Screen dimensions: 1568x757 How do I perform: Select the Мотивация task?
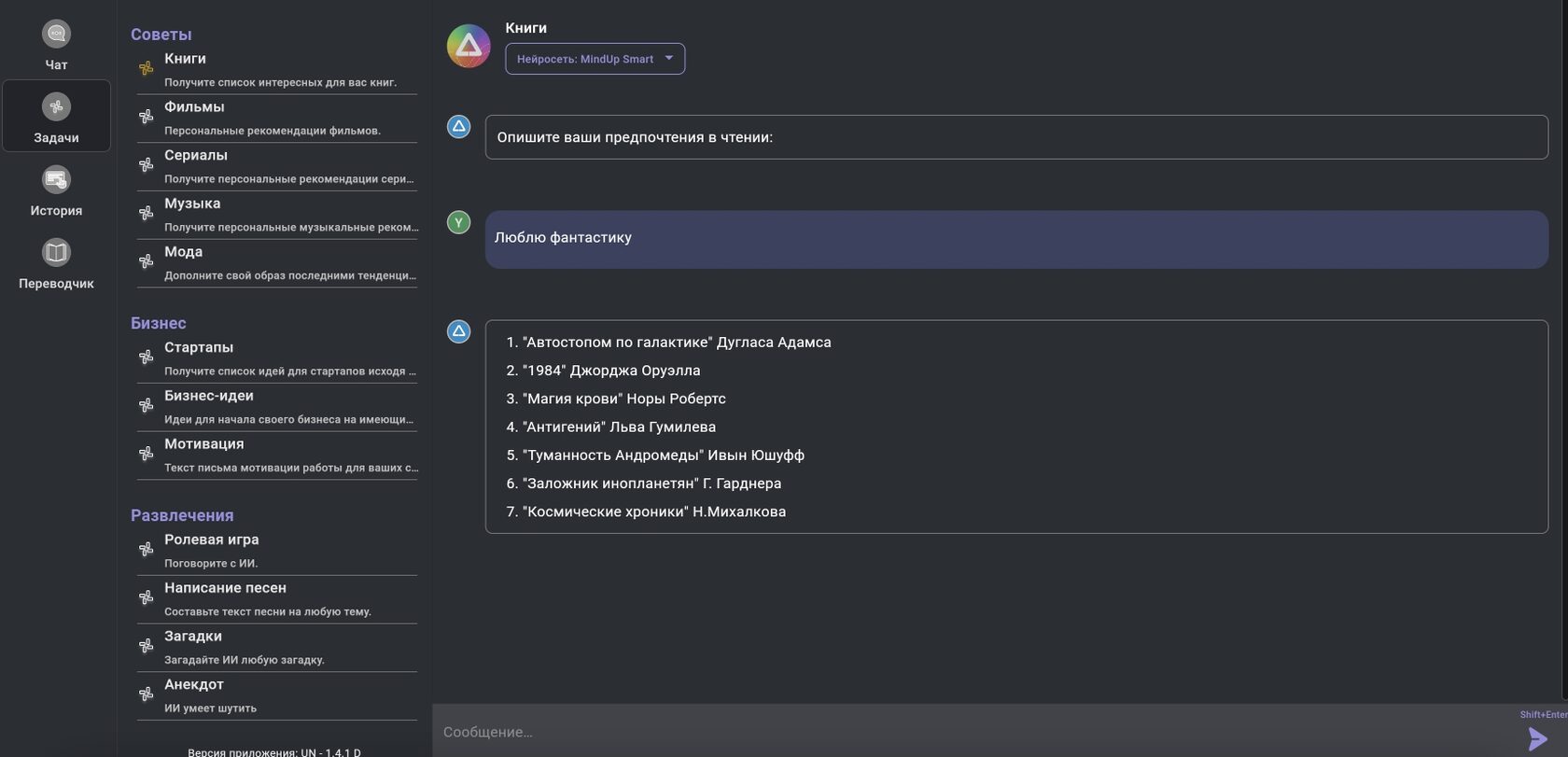coord(277,456)
